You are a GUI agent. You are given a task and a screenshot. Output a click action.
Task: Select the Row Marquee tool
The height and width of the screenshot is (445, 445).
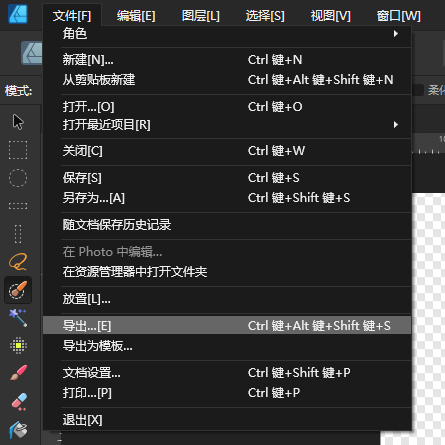[x=18, y=206]
